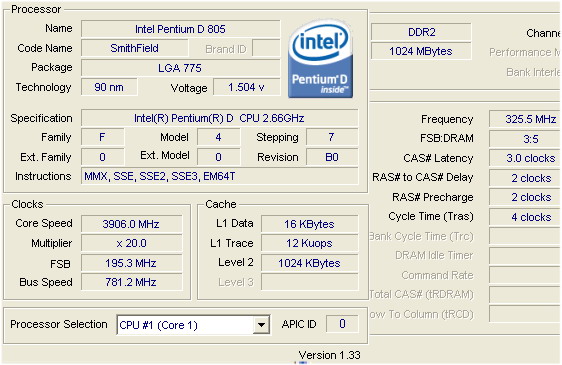Click the Stepping value 7
This screenshot has width=562, height=365.
[x=332, y=137]
